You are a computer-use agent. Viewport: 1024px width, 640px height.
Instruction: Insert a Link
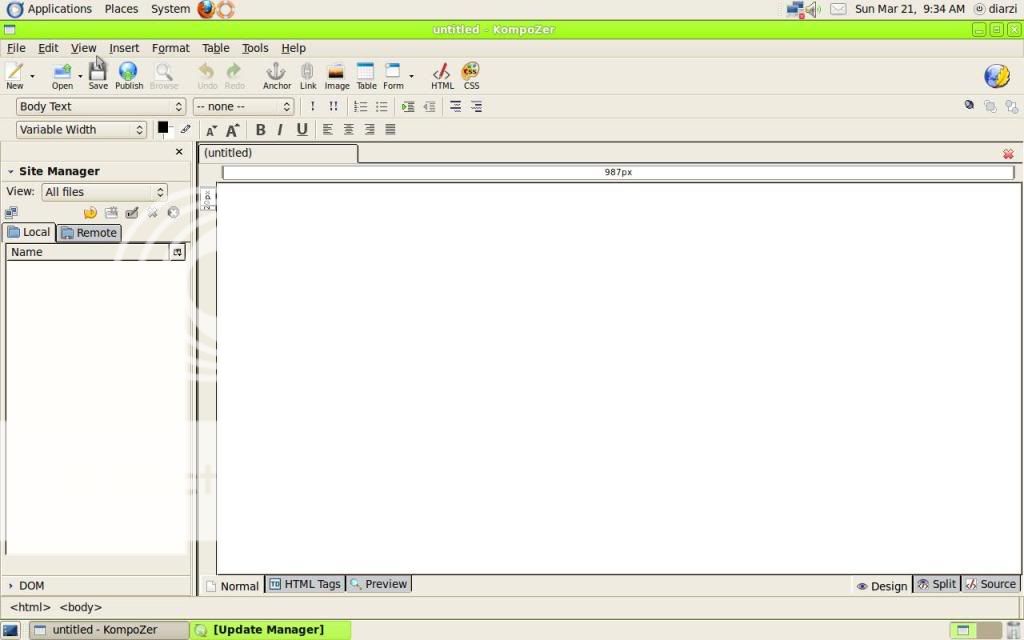[308, 75]
